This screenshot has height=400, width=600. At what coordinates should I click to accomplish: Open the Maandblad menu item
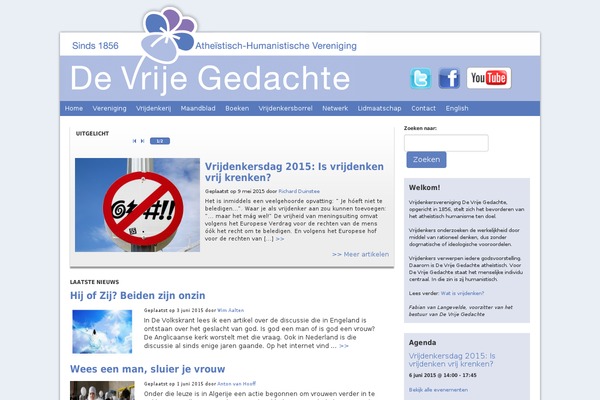click(198, 108)
